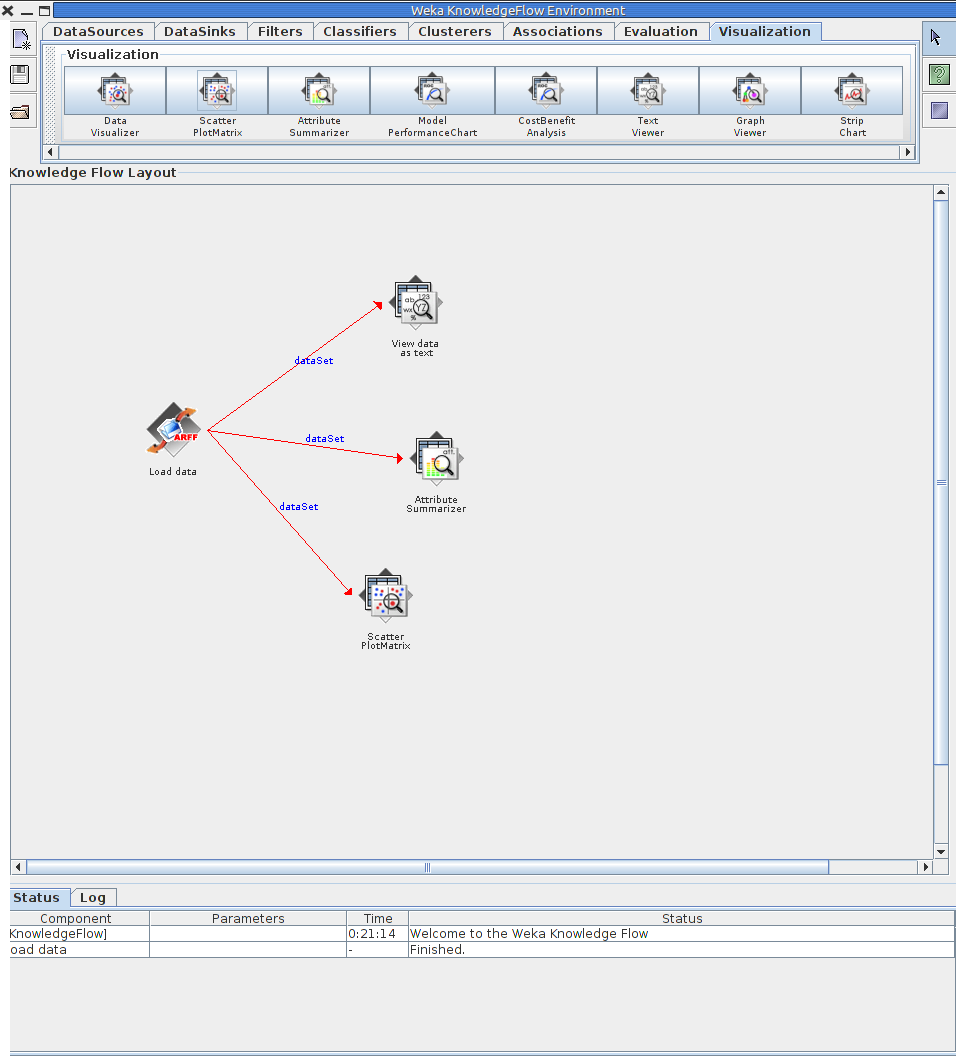This screenshot has width=956, height=1056.
Task: Switch to the Classifiers tab
Action: [360, 31]
